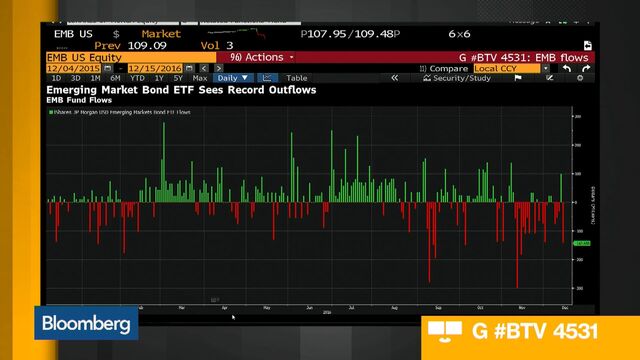Click the chart title Emerging Market Bond ETF
This screenshot has width=640, height=360.
coord(181,90)
